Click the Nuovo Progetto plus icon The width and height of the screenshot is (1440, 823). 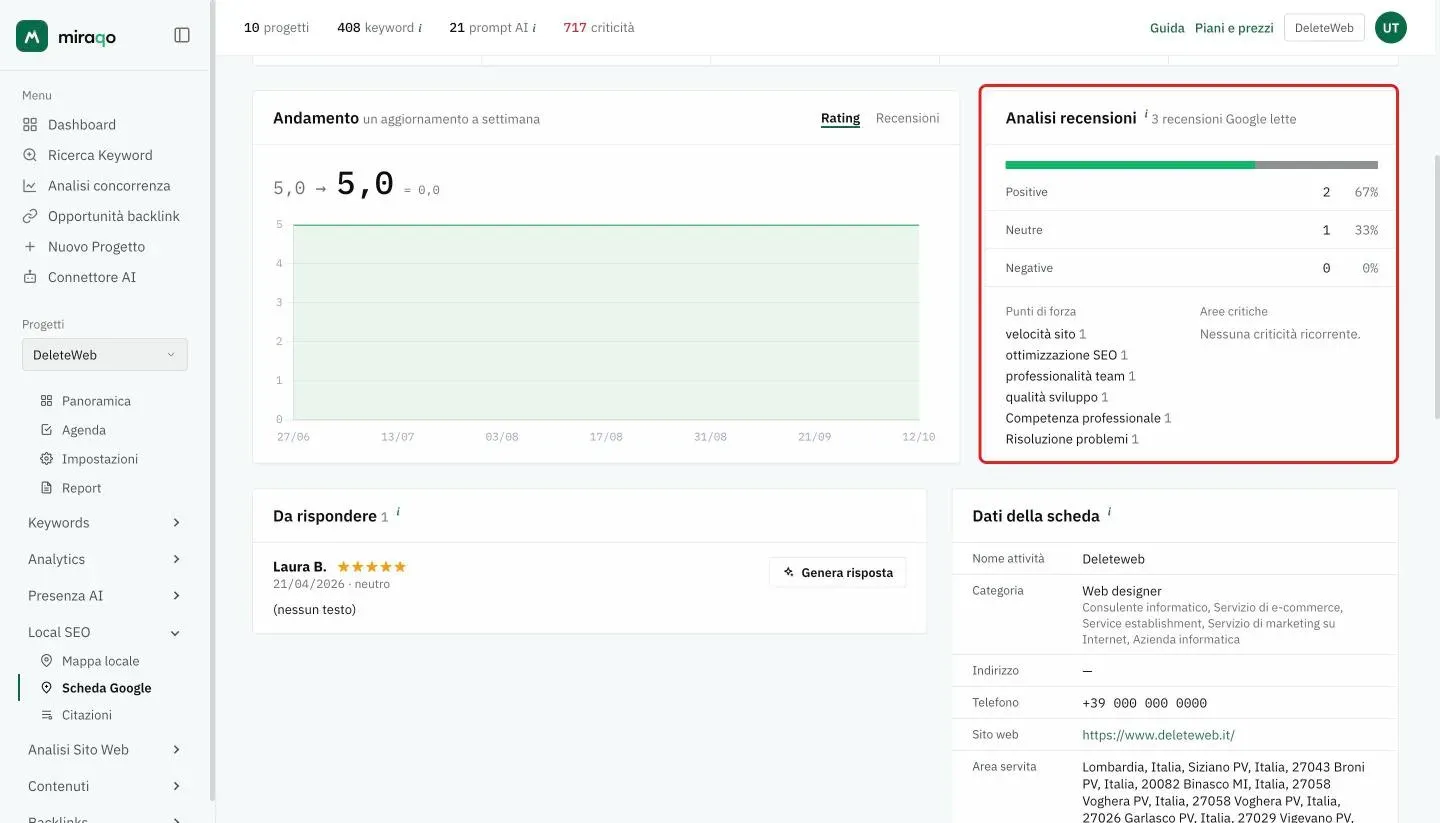pyautogui.click(x=30, y=247)
